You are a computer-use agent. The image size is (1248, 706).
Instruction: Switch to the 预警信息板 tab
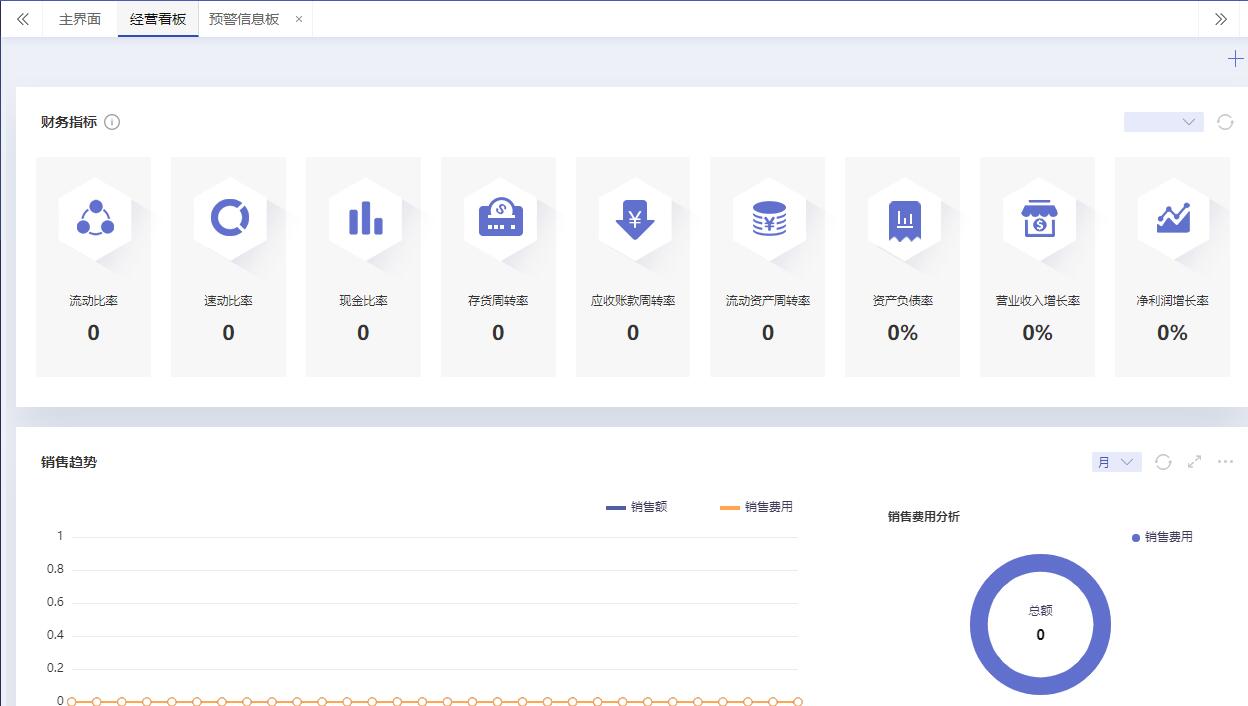pos(244,19)
